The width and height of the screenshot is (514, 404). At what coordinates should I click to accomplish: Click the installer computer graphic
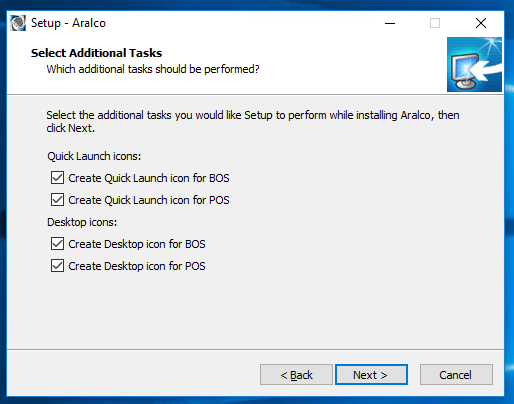474,64
